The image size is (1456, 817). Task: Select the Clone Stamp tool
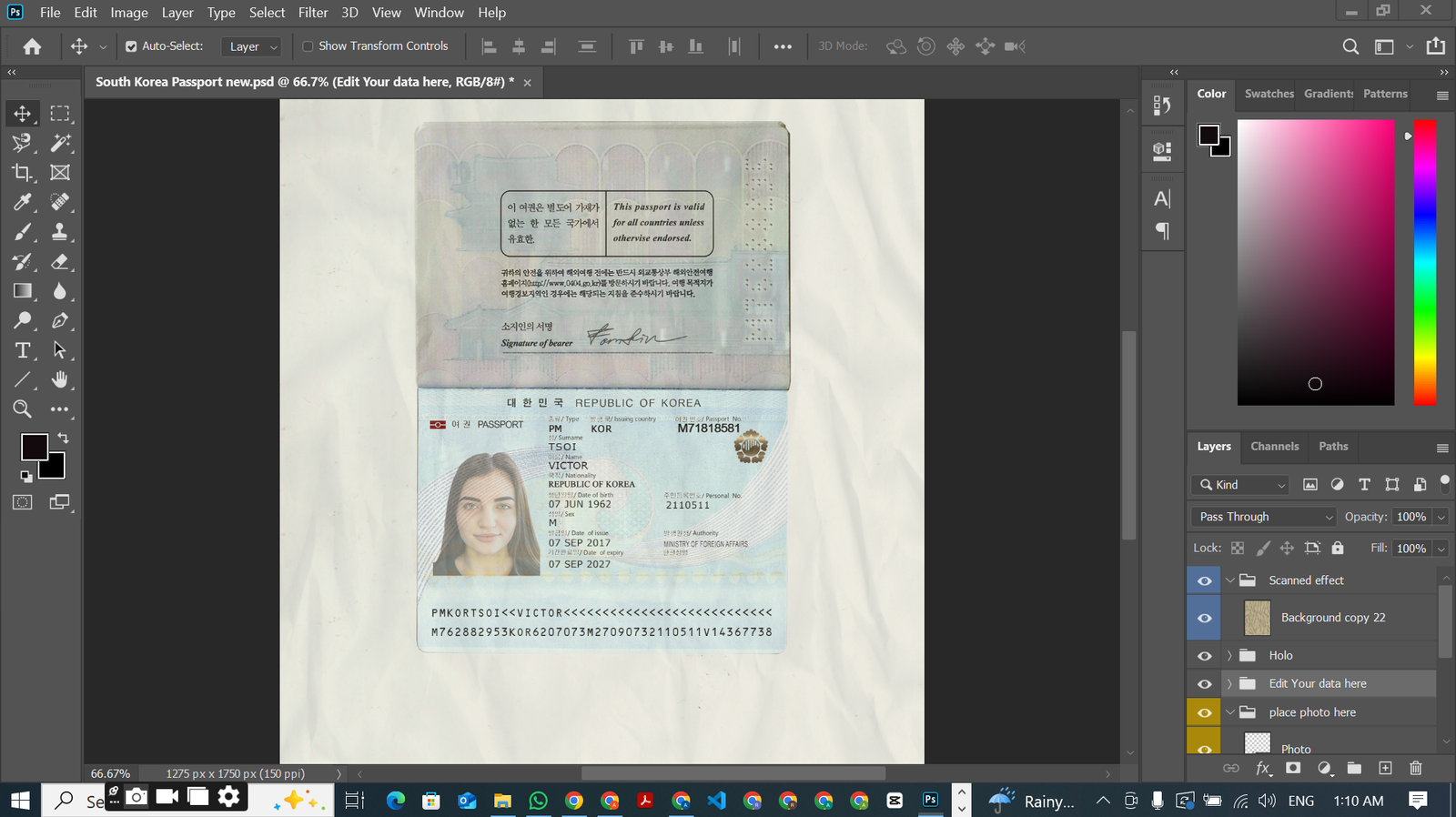click(60, 232)
